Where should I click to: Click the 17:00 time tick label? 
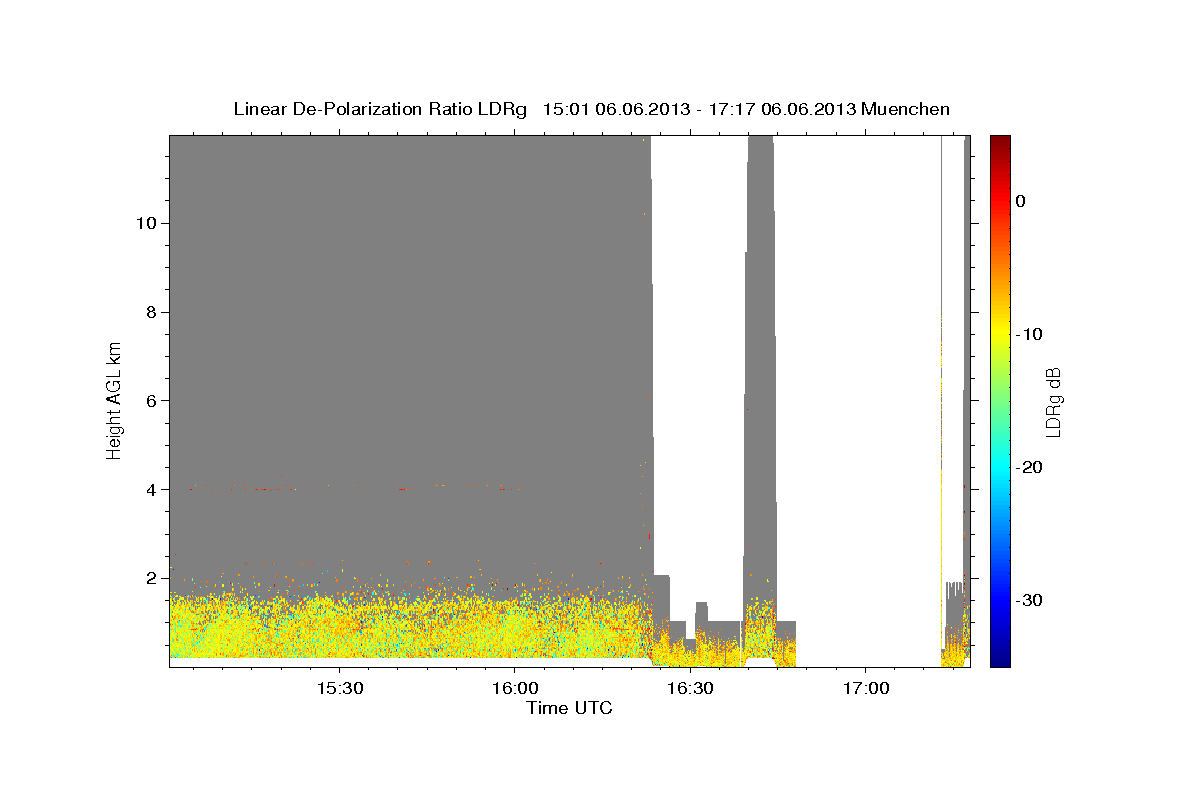tap(865, 689)
